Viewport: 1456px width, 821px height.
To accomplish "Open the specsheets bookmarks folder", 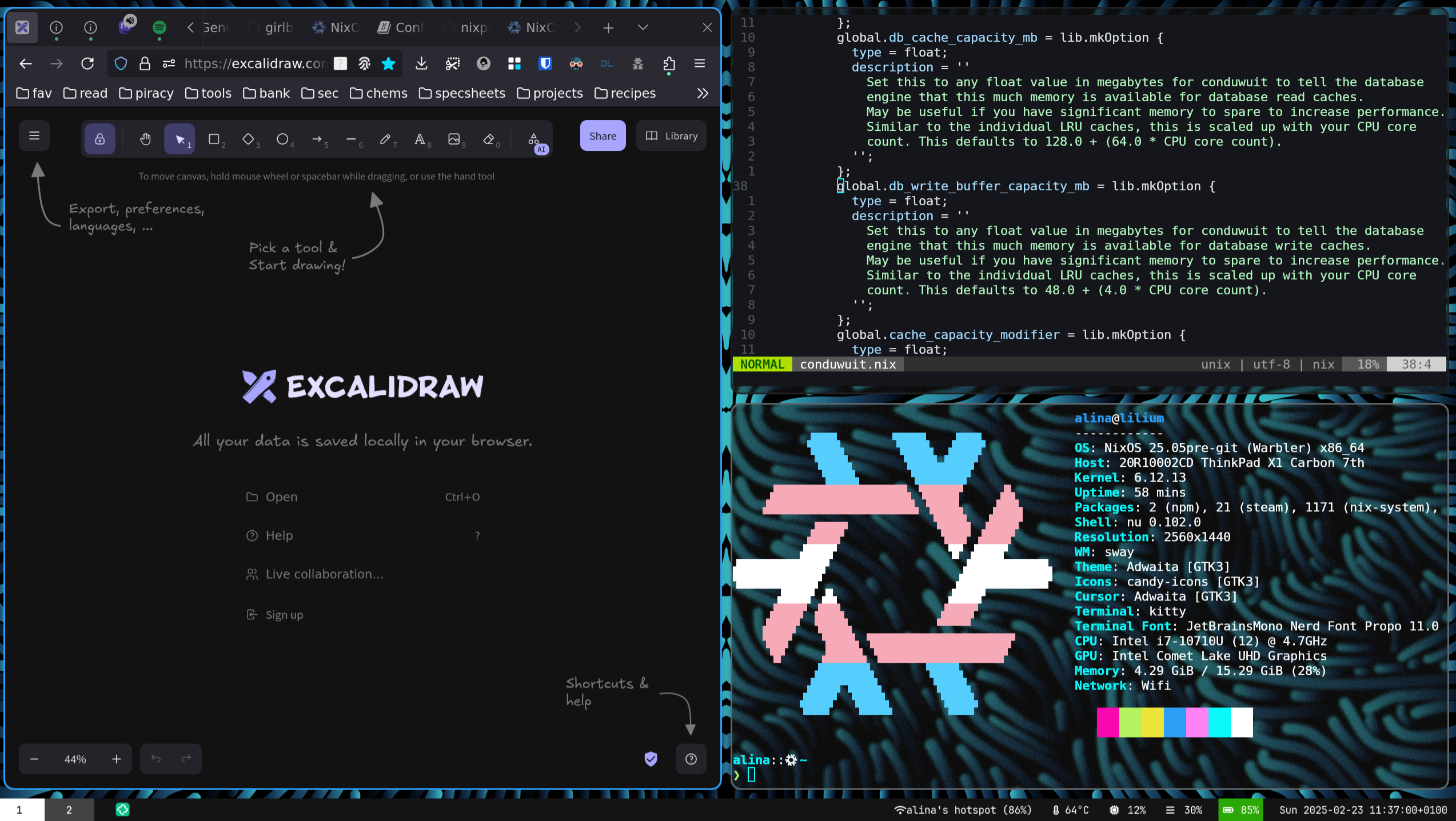I will click(462, 93).
